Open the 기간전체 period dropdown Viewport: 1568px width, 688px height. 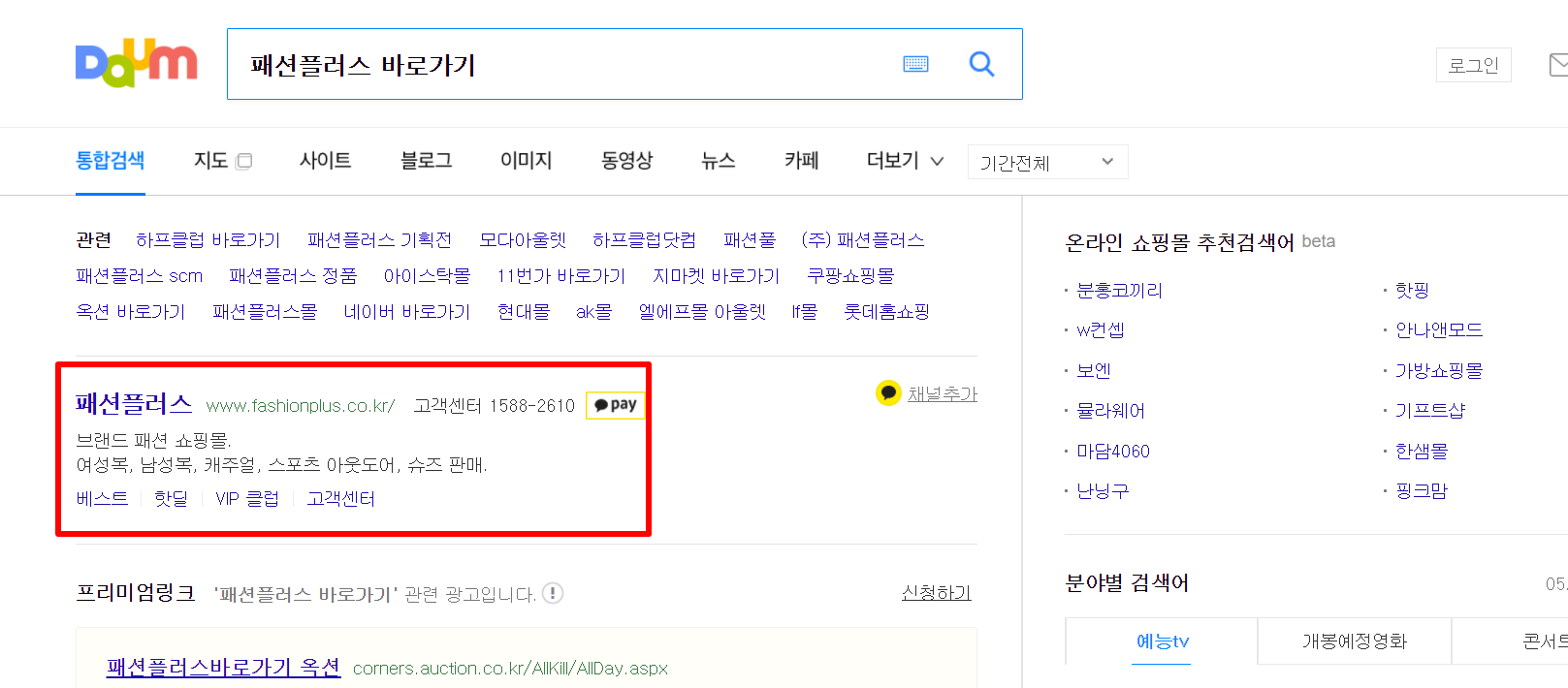[1047, 162]
